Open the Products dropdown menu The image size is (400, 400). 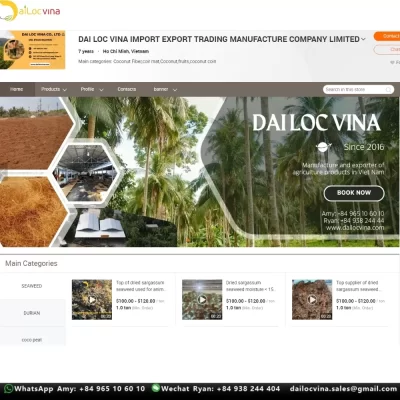coord(54,89)
